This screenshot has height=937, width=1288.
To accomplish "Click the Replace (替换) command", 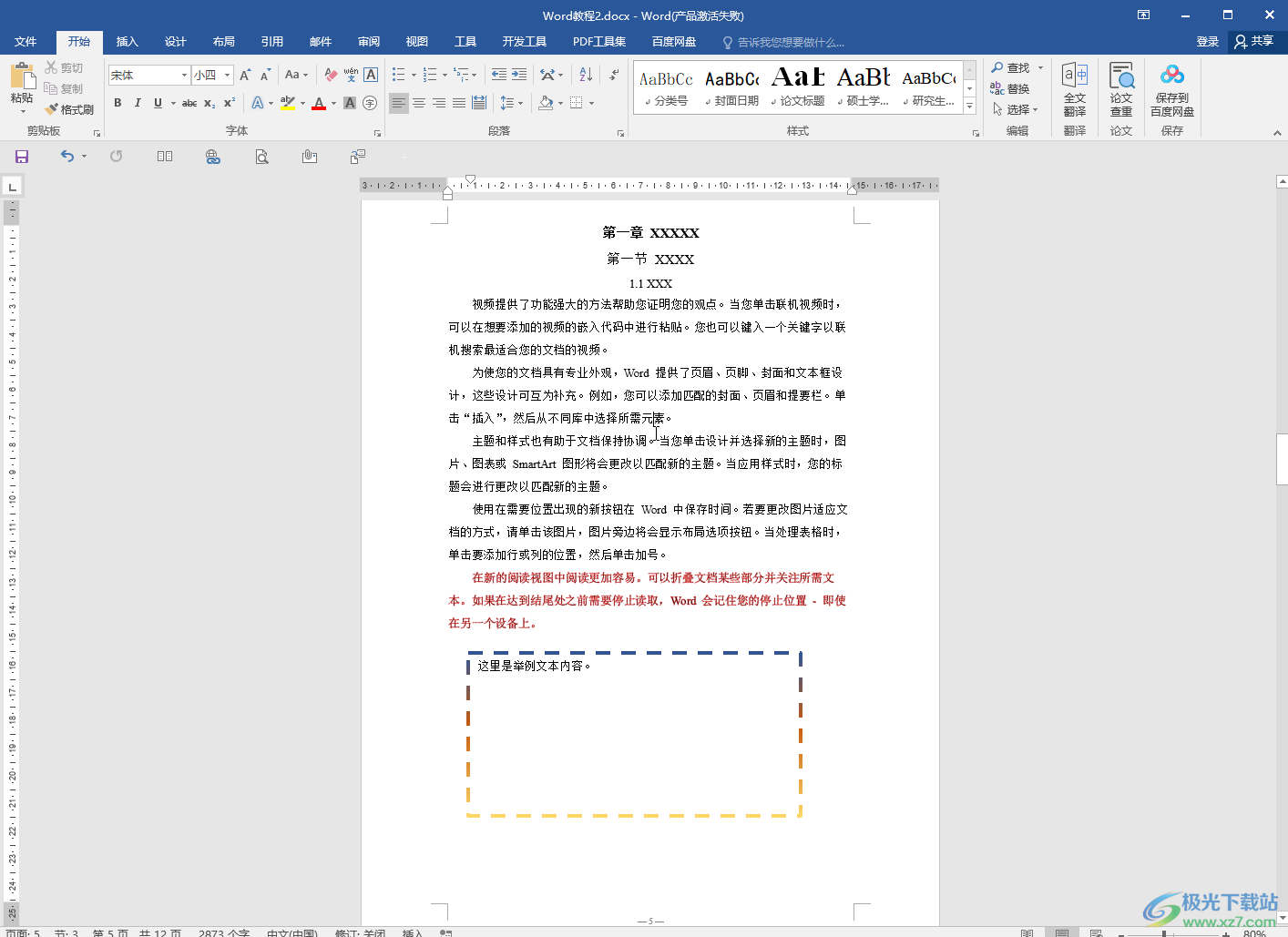I will [x=1010, y=88].
